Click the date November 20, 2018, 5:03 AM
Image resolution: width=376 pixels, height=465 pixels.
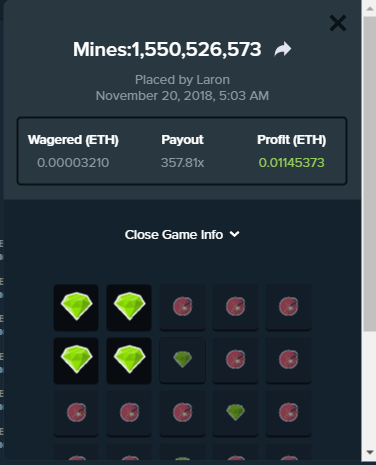tap(182, 96)
